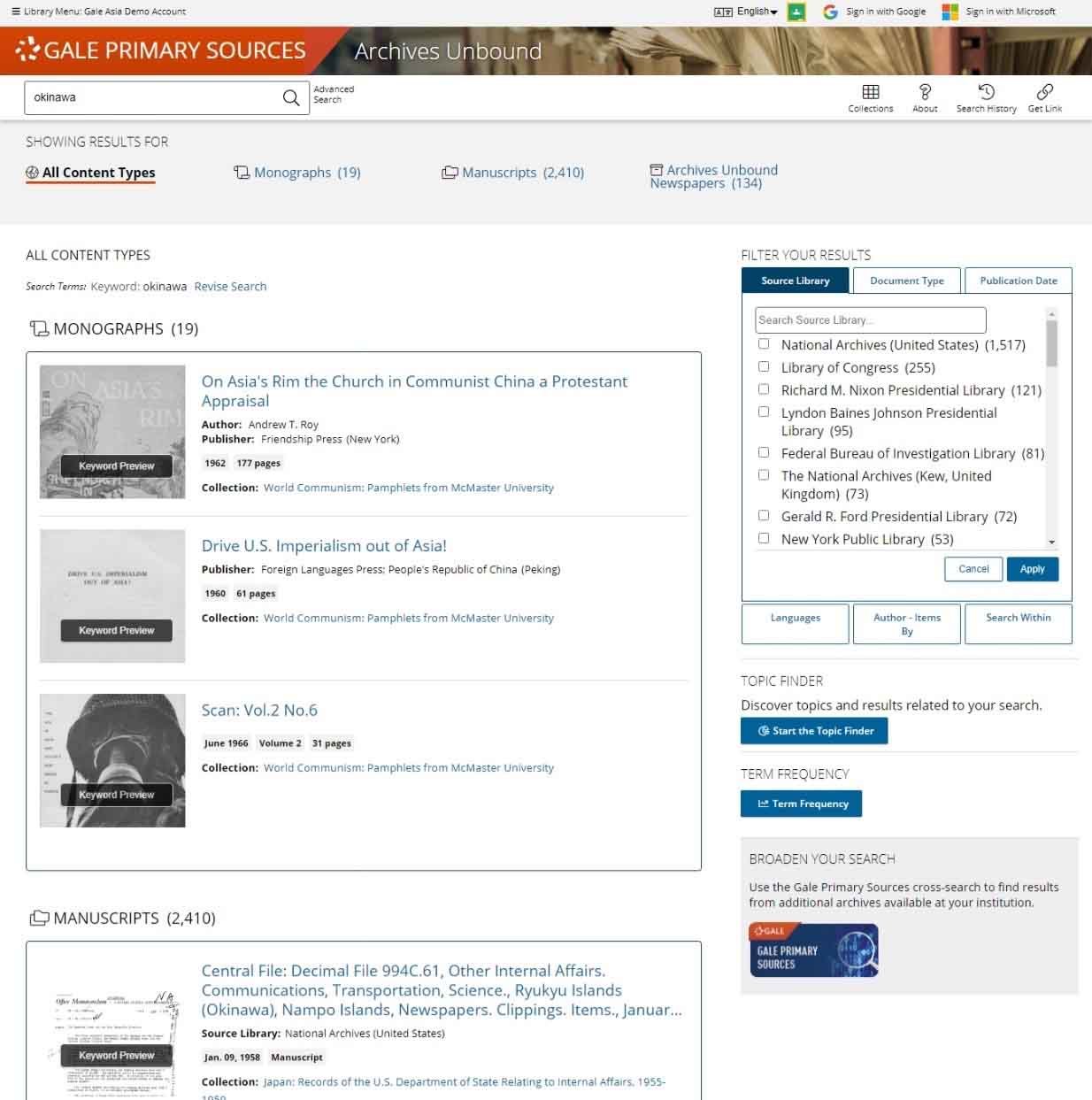The height and width of the screenshot is (1100, 1092).
Task: Expand the Search Within filter
Action: [1019, 624]
